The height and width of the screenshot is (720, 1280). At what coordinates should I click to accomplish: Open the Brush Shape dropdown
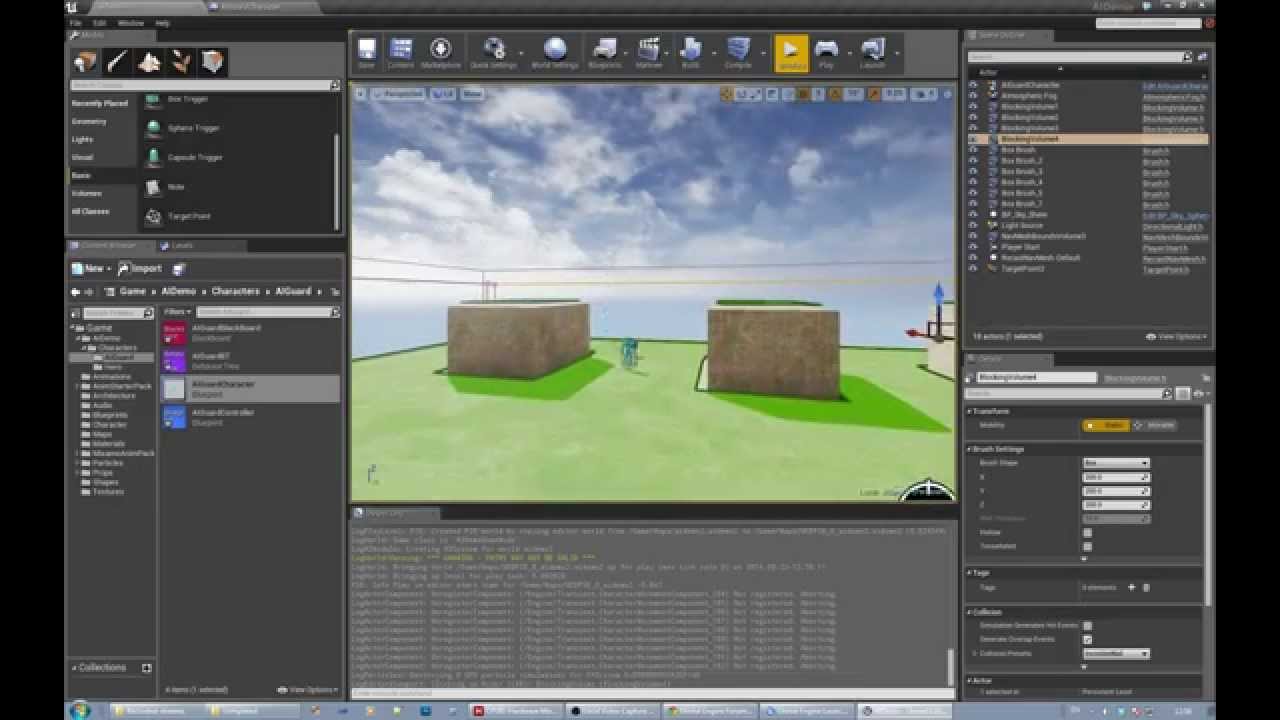point(1116,463)
